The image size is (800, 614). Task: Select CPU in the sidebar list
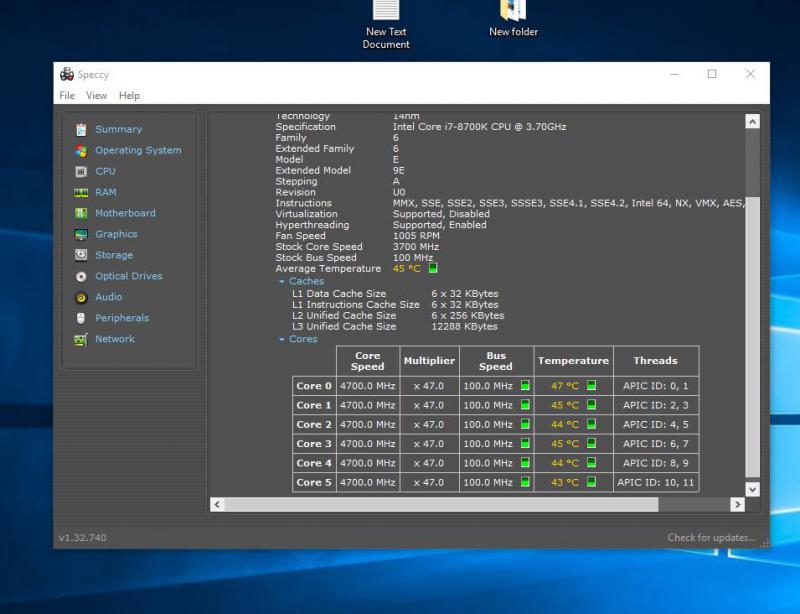(x=105, y=172)
